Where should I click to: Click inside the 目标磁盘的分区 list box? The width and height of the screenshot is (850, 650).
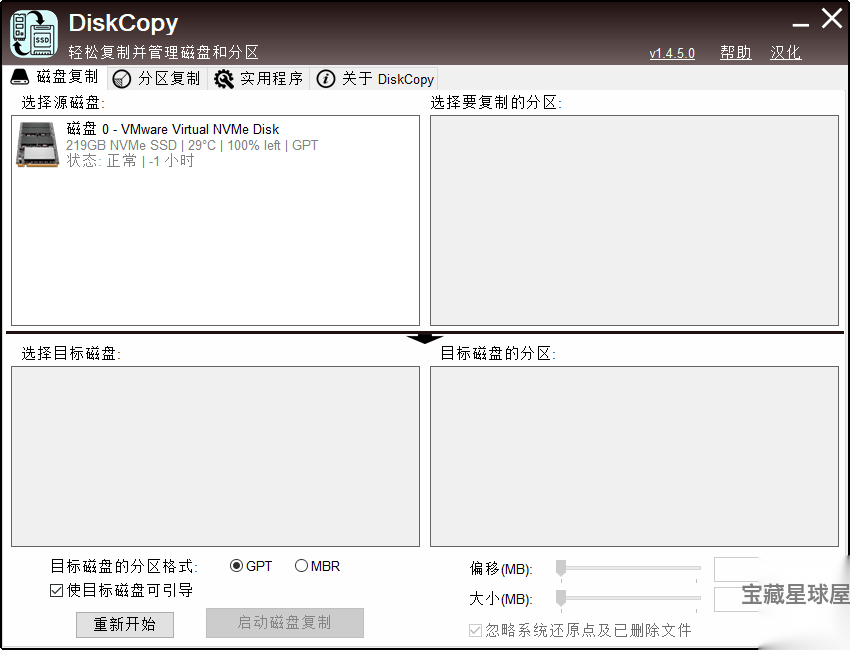coord(634,456)
